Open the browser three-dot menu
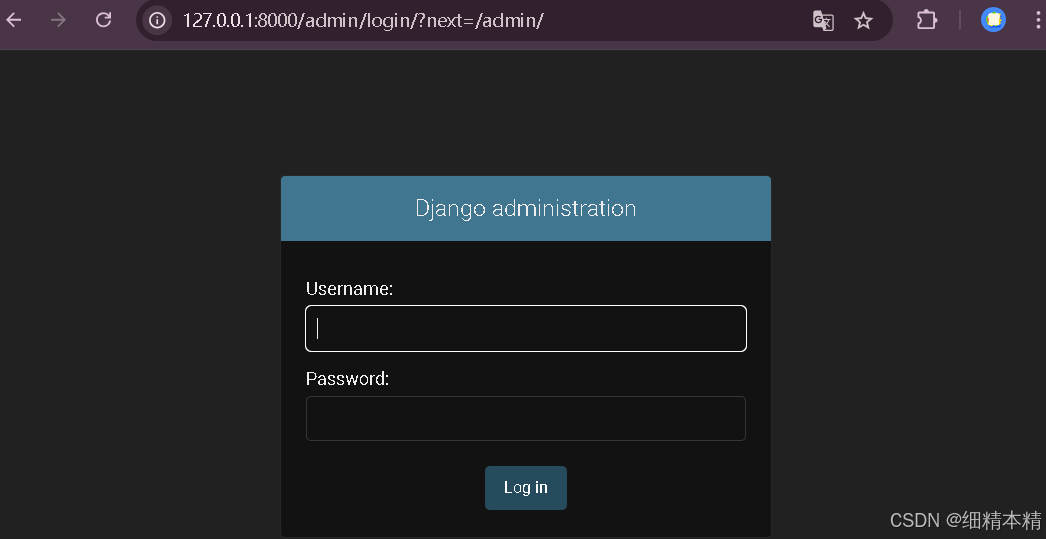1046x539 pixels. pos(1038,20)
